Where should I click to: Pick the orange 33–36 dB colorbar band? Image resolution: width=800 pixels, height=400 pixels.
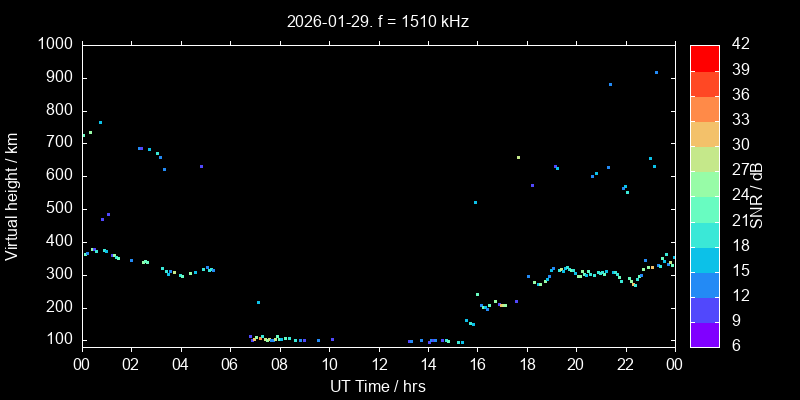[x=704, y=108]
